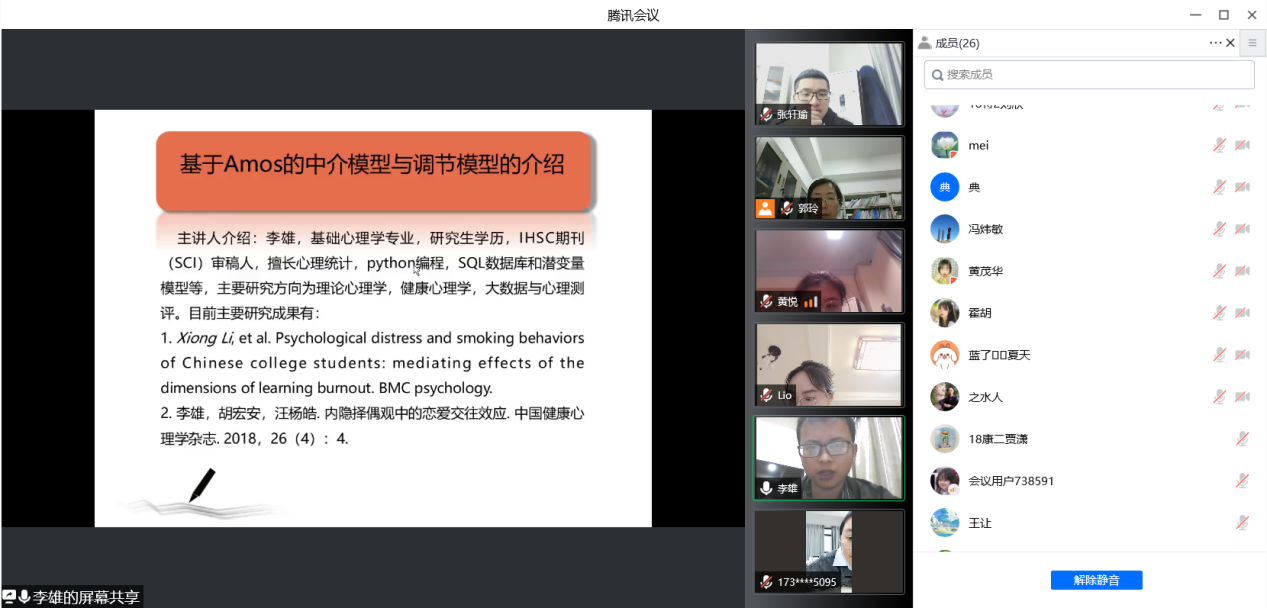Click the camera-off icon for 冯炜敏
The height and width of the screenshot is (608, 1267).
(1242, 229)
